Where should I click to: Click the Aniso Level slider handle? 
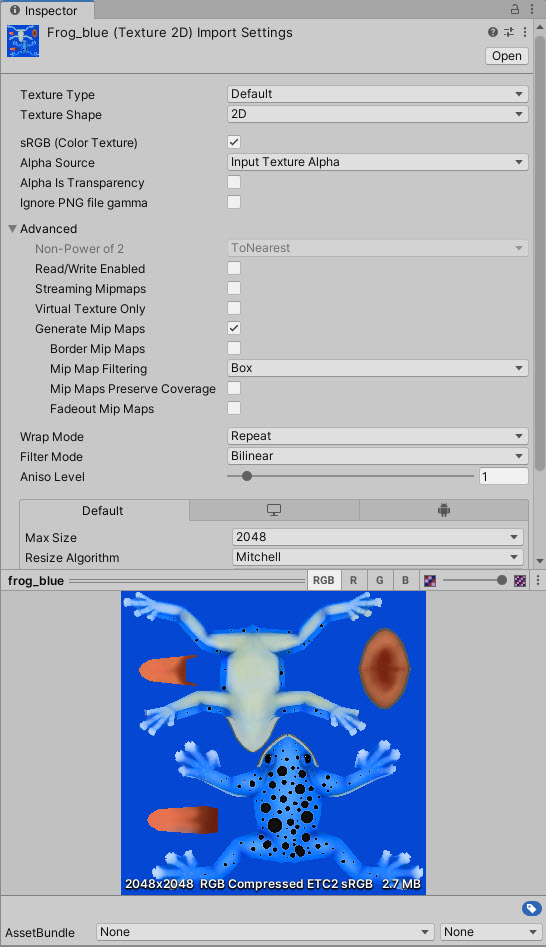[246, 476]
